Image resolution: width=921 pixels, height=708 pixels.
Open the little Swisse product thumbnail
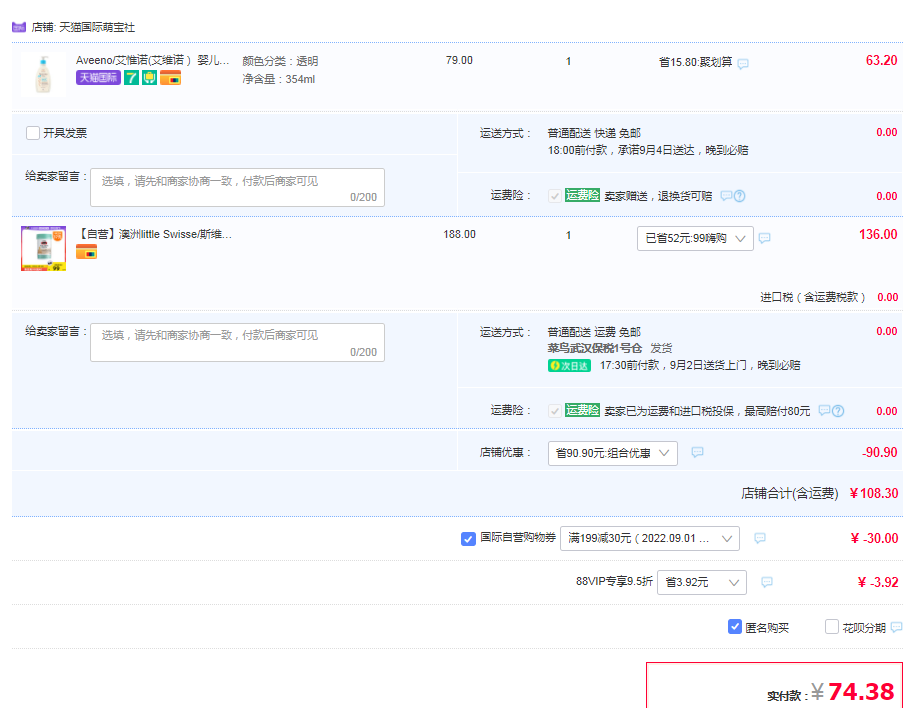tap(43, 249)
